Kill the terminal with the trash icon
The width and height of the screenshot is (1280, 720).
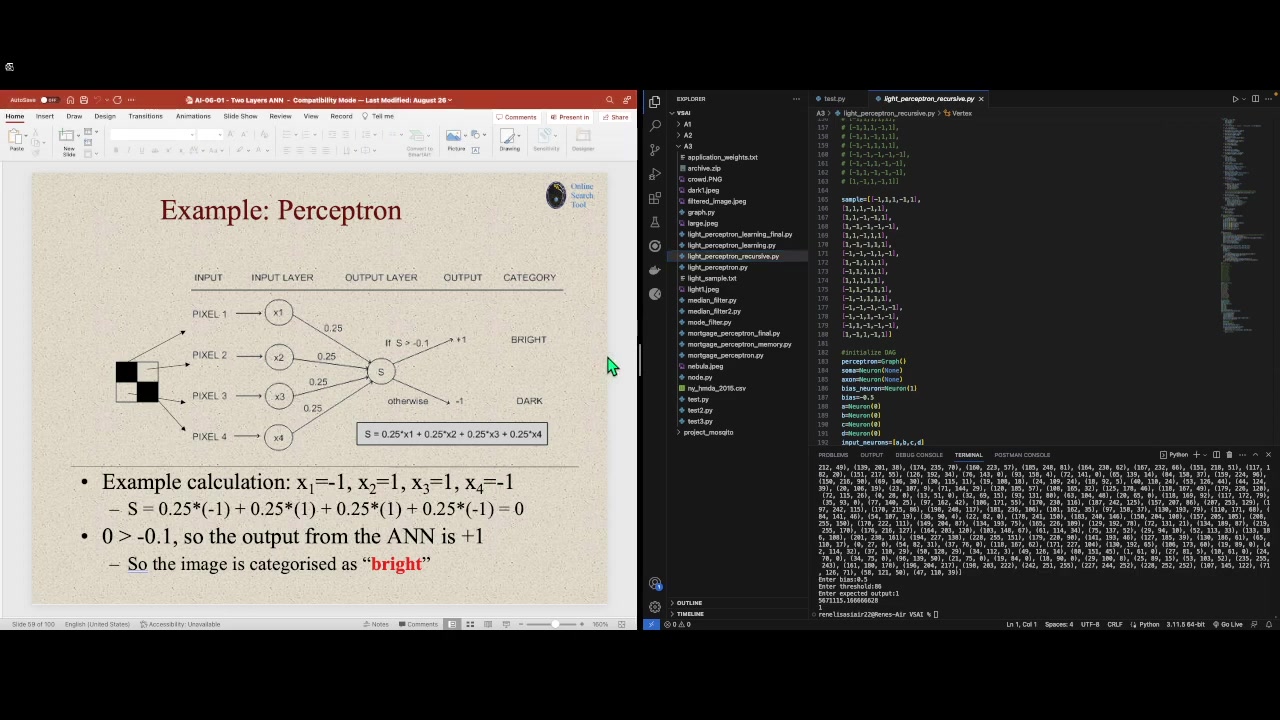[x=1230, y=455]
